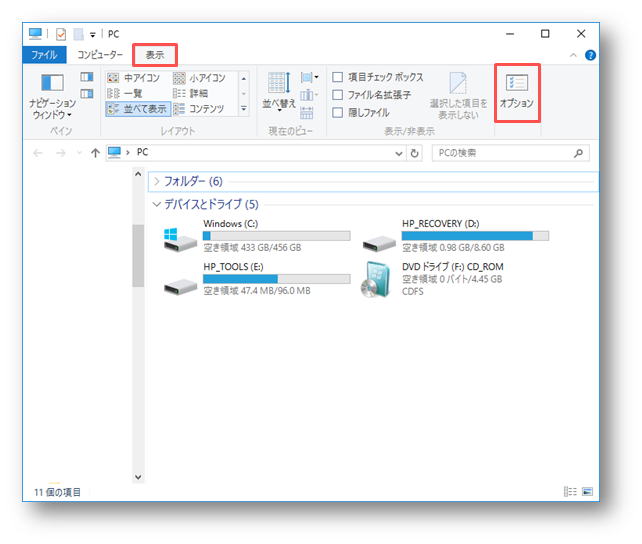Click size all columns to fit icon
The width and height of the screenshot is (642, 544).
(307, 113)
